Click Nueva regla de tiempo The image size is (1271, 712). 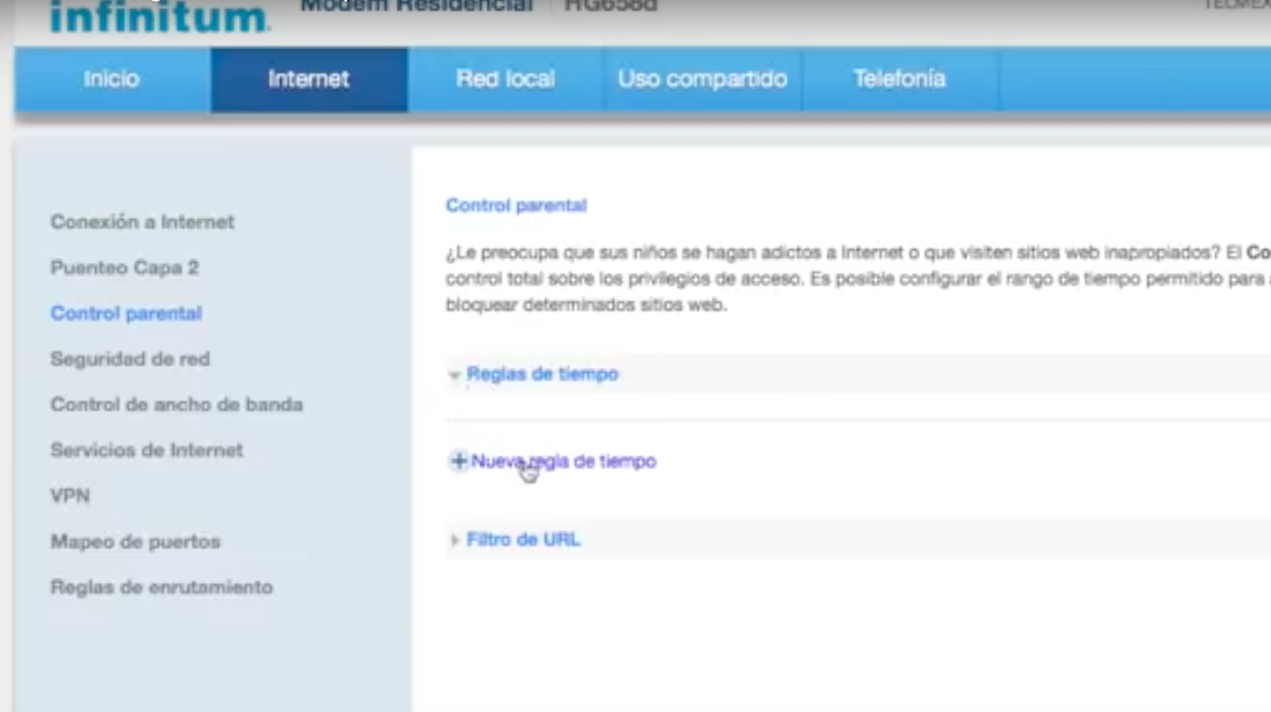[x=563, y=461]
